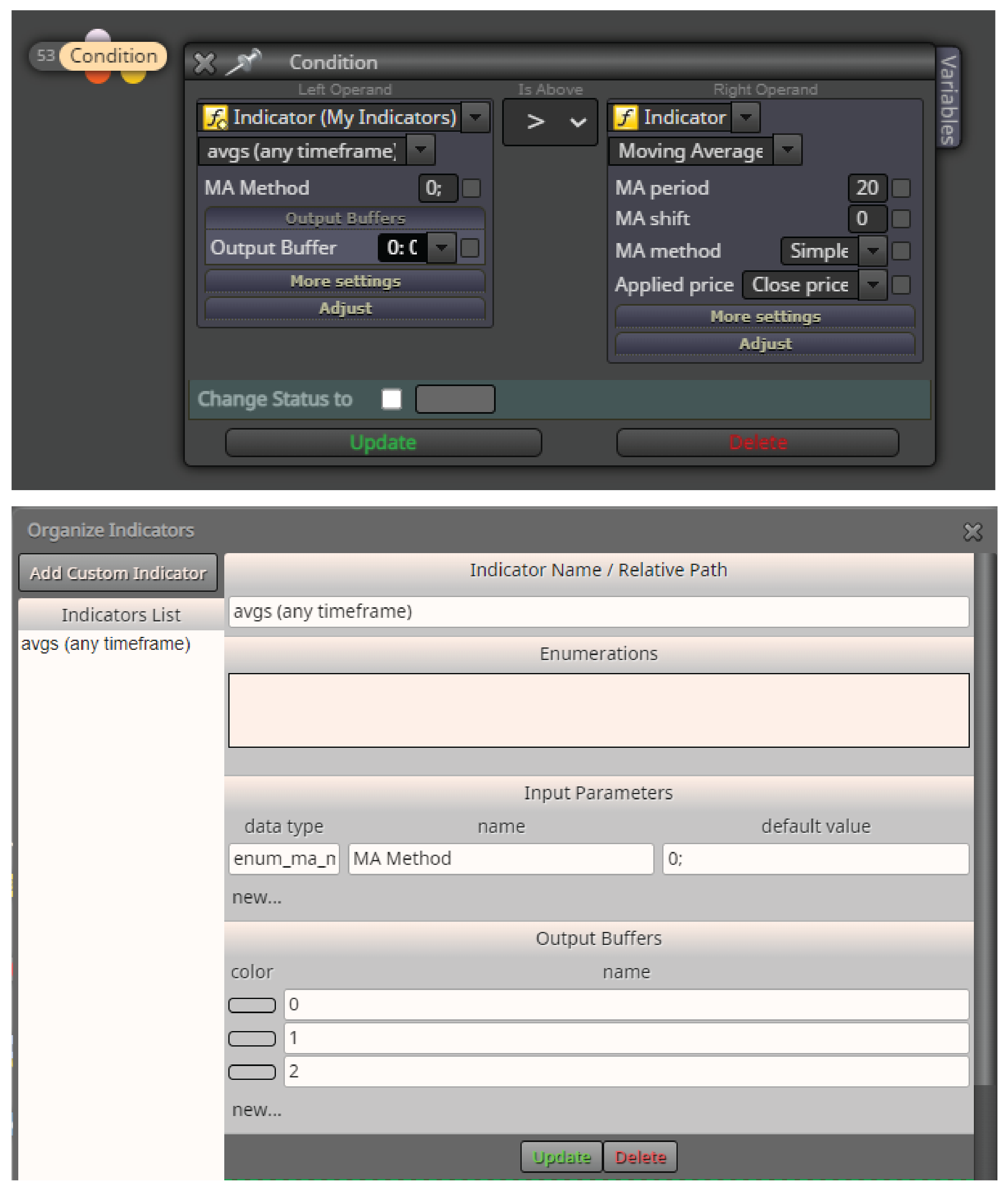Click Add Custom Indicator button
This screenshot has height=1203, width=1008.
(x=118, y=573)
